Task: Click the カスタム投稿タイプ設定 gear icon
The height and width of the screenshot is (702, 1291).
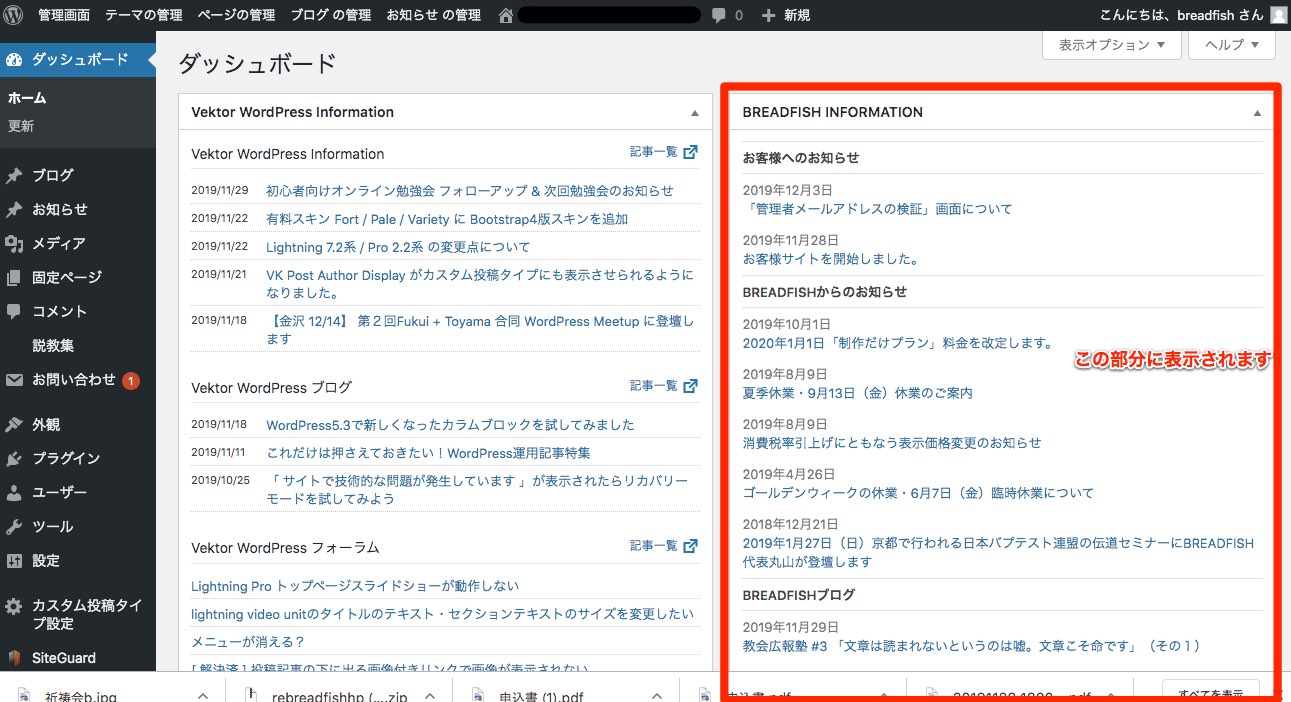Action: point(14,606)
